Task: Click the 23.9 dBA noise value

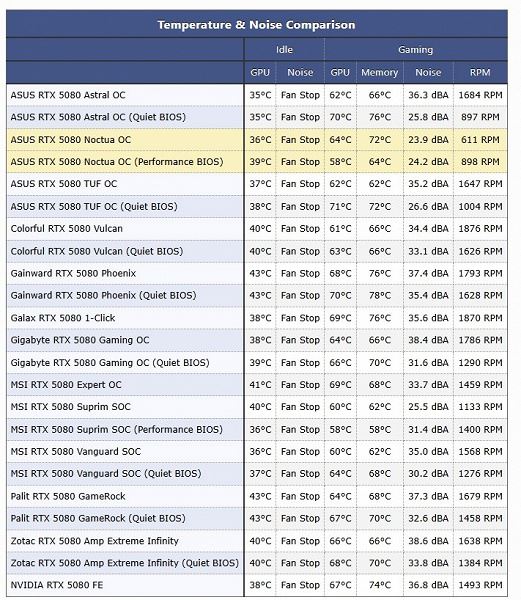Action: (428, 140)
